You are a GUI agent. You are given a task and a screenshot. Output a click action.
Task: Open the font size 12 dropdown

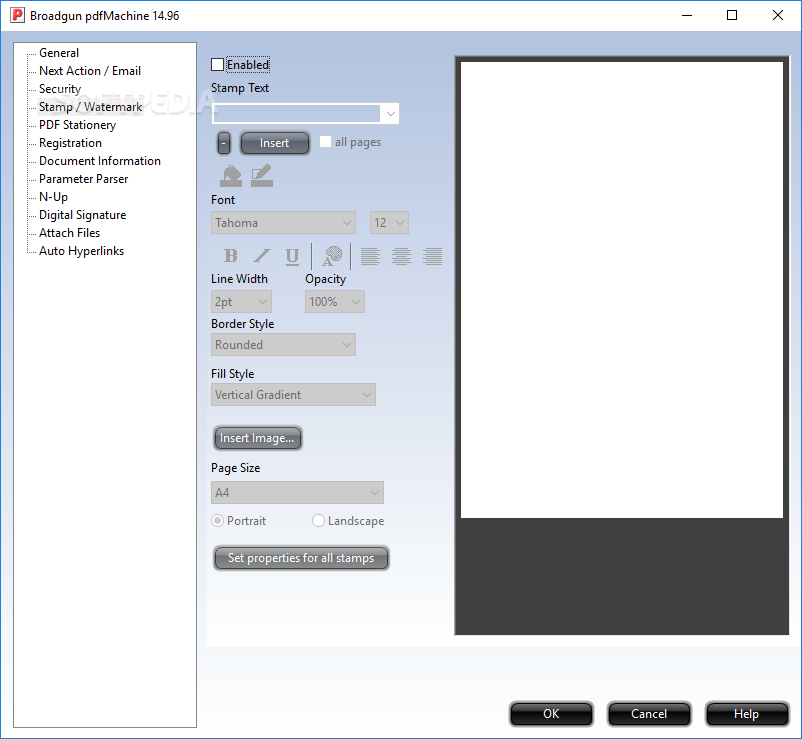coord(389,222)
